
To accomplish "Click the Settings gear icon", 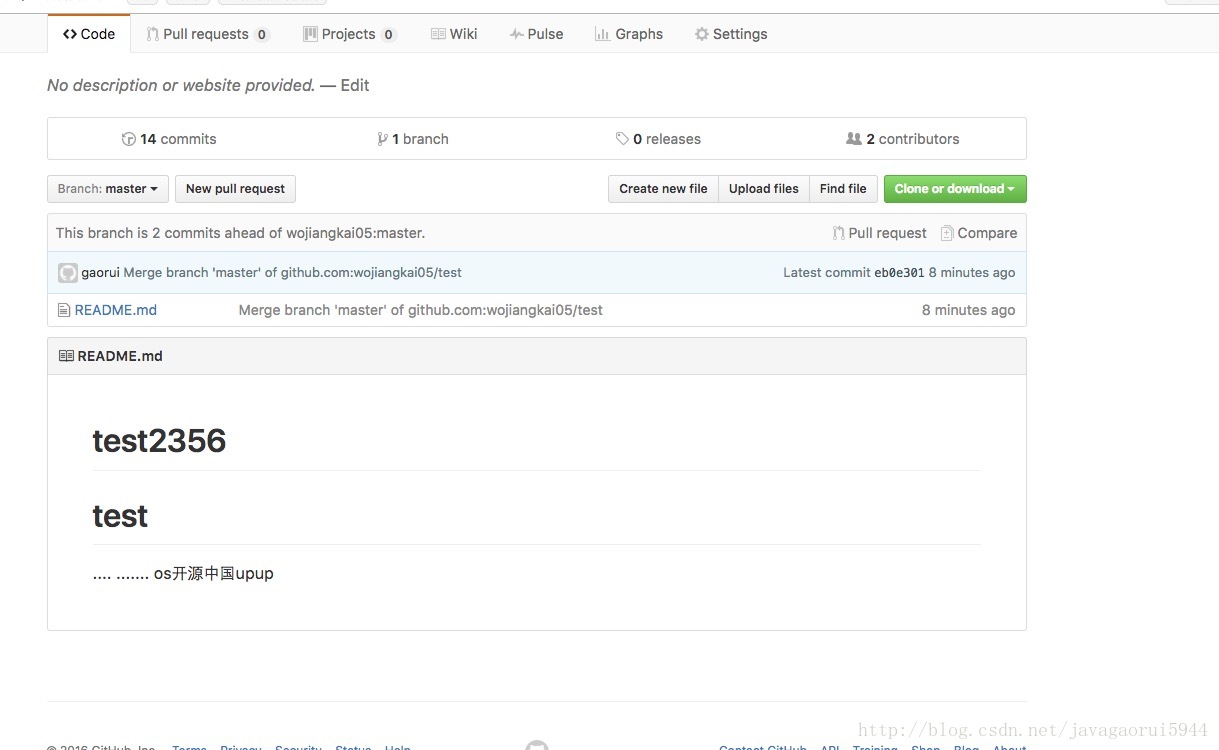I will pos(702,34).
